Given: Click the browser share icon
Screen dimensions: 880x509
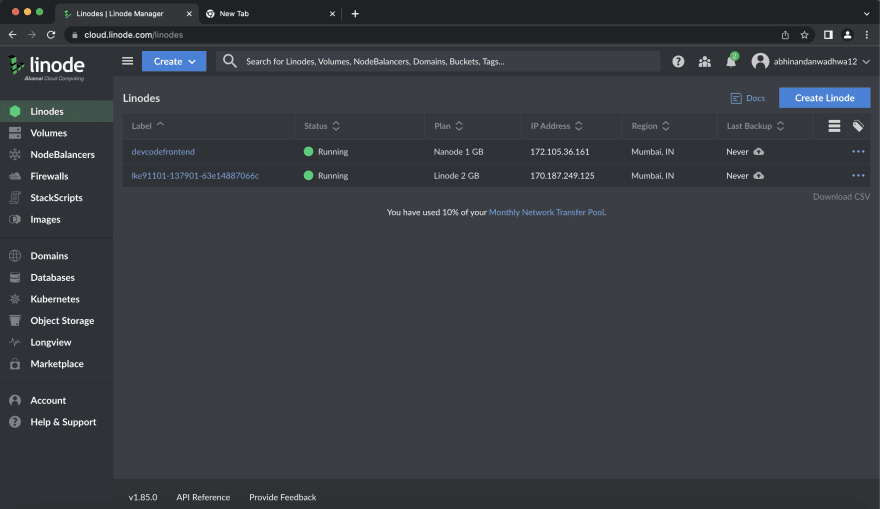Looking at the screenshot, I should [785, 35].
